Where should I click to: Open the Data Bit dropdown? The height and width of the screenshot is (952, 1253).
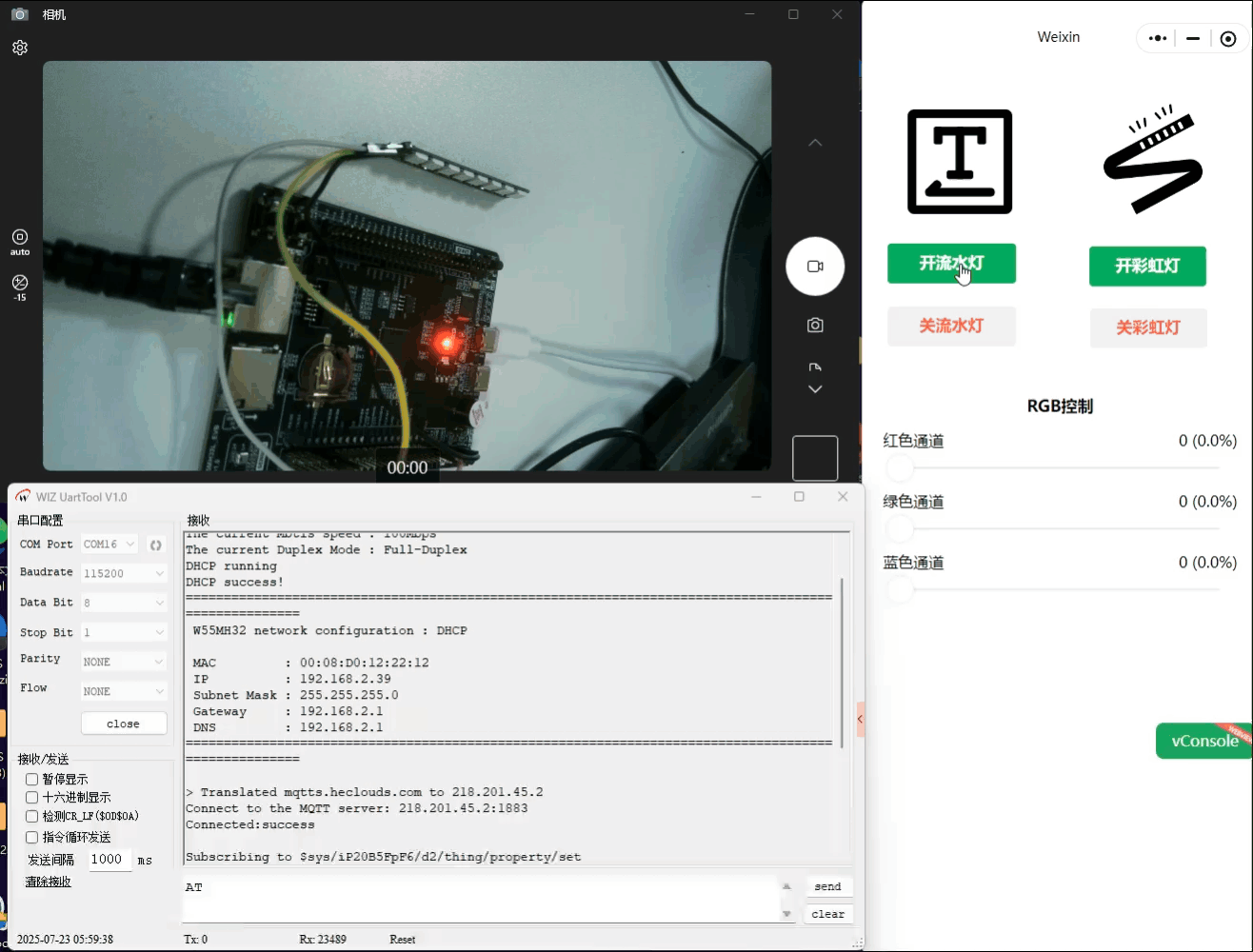(x=124, y=604)
